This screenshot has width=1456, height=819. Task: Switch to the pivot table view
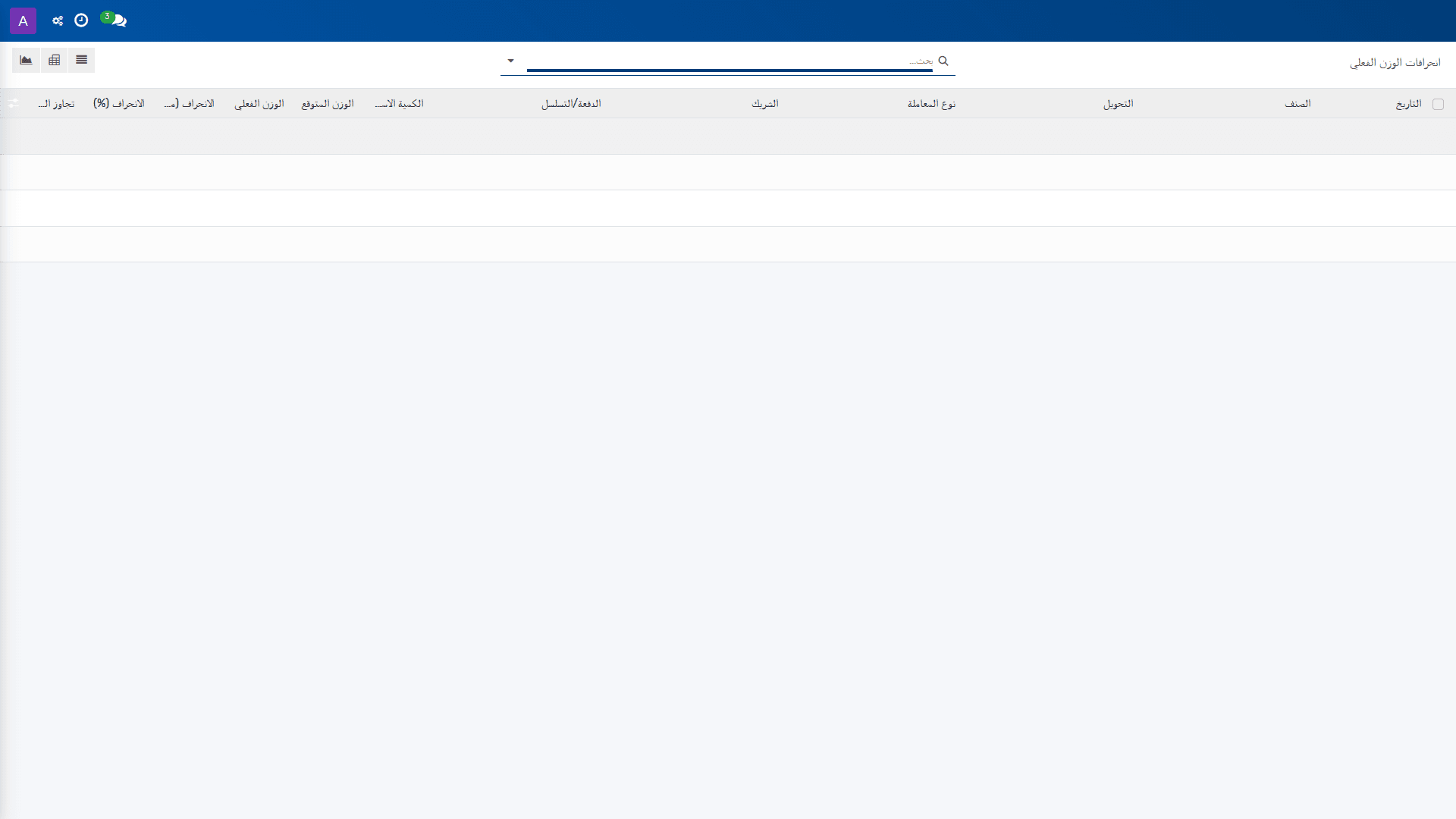(x=54, y=60)
